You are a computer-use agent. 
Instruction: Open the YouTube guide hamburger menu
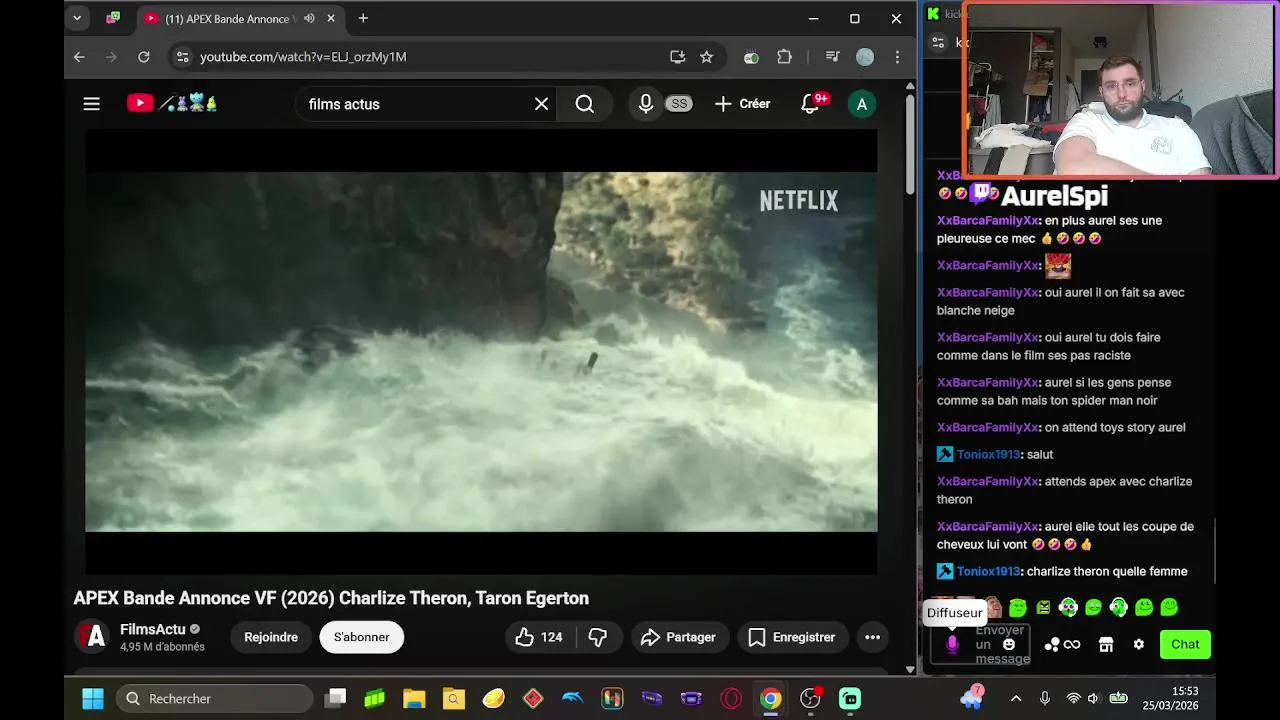click(91, 104)
